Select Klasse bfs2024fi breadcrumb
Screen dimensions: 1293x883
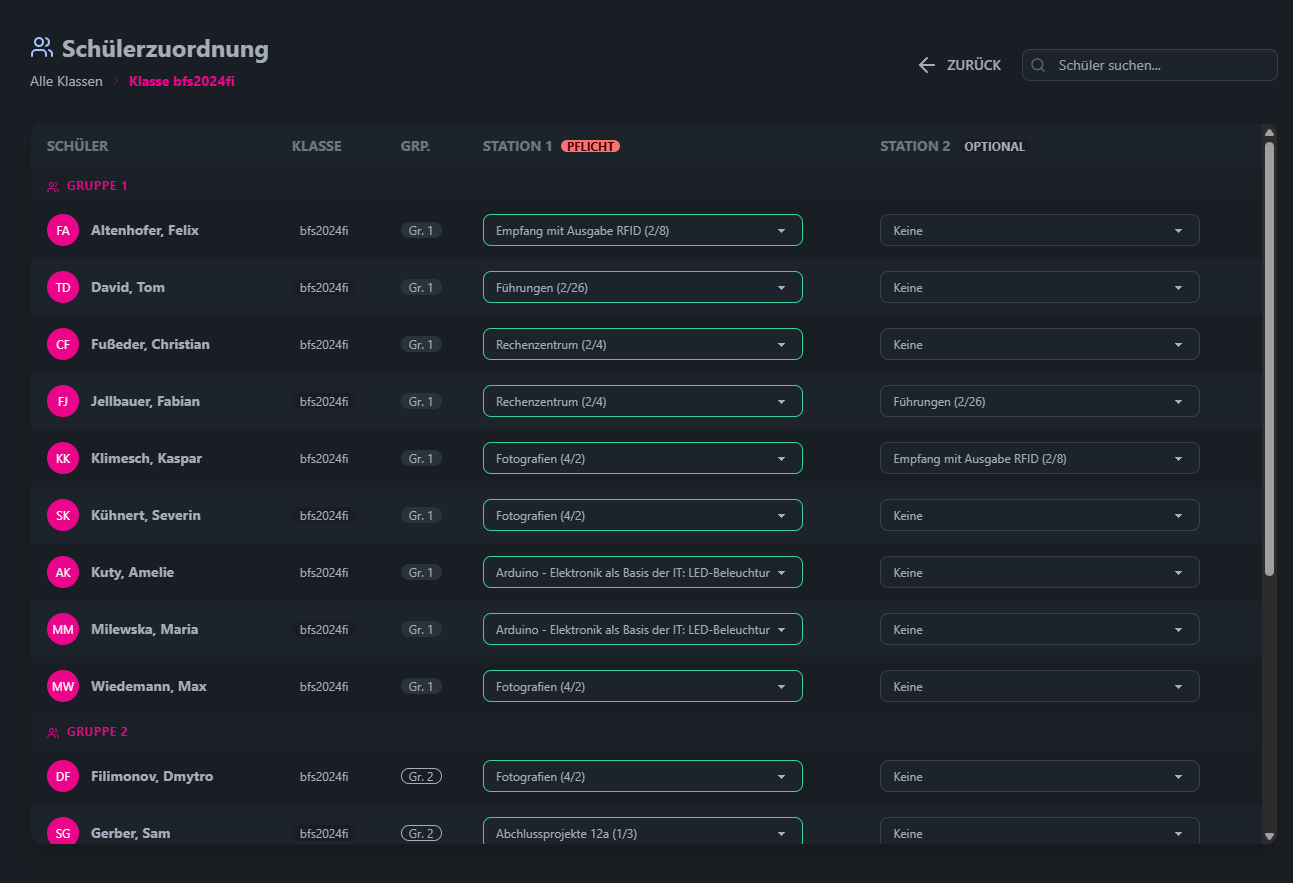pyautogui.click(x=182, y=82)
